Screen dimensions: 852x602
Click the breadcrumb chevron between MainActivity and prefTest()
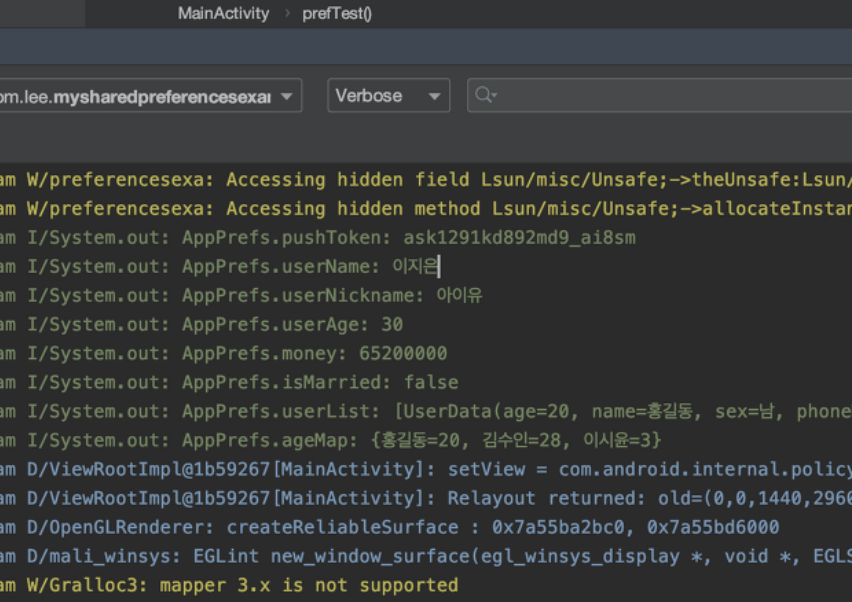(x=287, y=13)
